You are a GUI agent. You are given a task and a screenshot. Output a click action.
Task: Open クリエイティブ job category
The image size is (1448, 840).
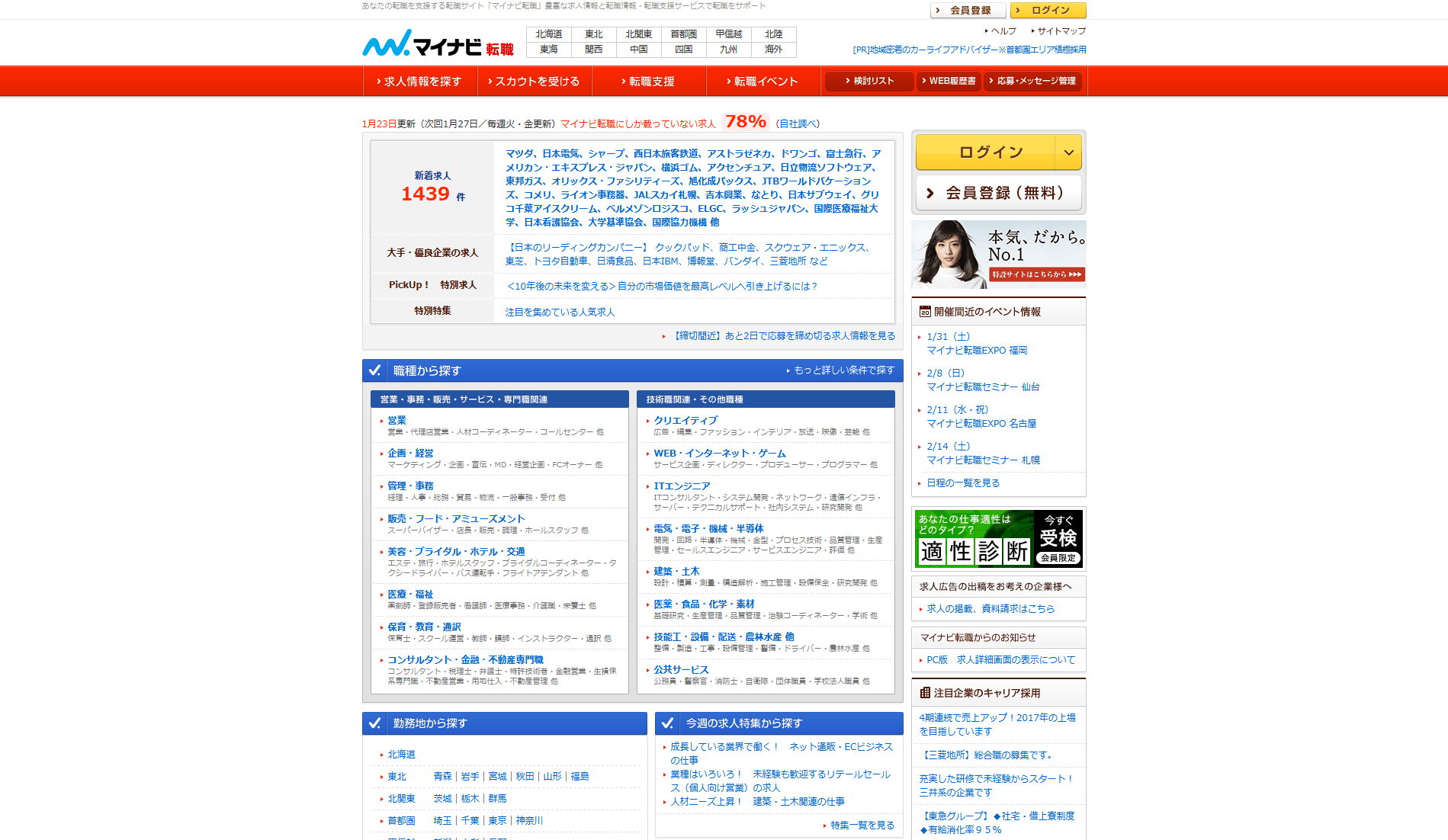tap(685, 421)
